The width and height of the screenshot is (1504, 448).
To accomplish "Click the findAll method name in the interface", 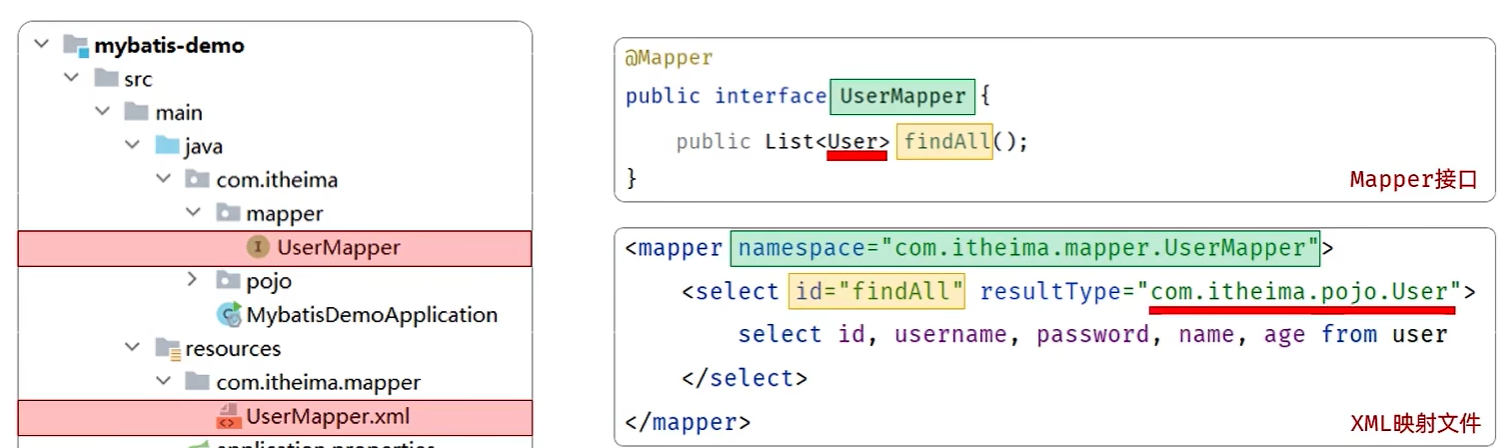I will pyautogui.click(x=945, y=142).
